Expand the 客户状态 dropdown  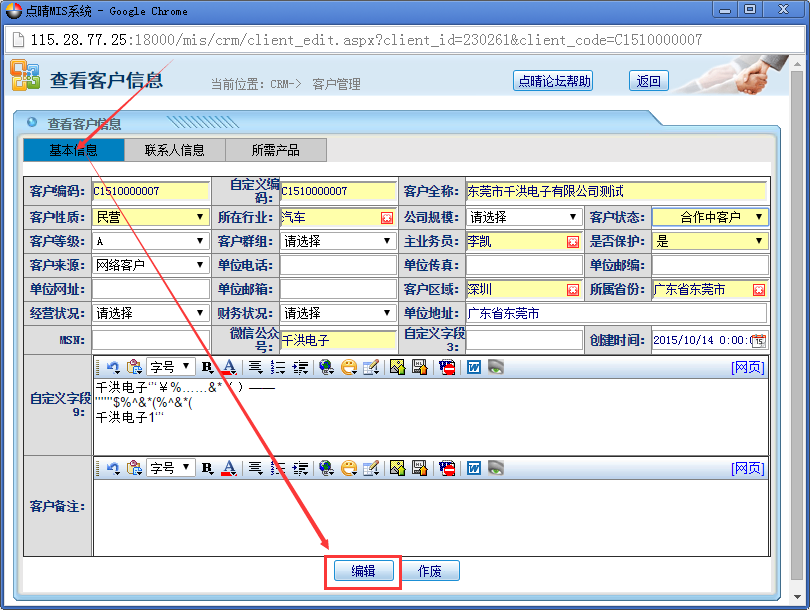point(710,217)
